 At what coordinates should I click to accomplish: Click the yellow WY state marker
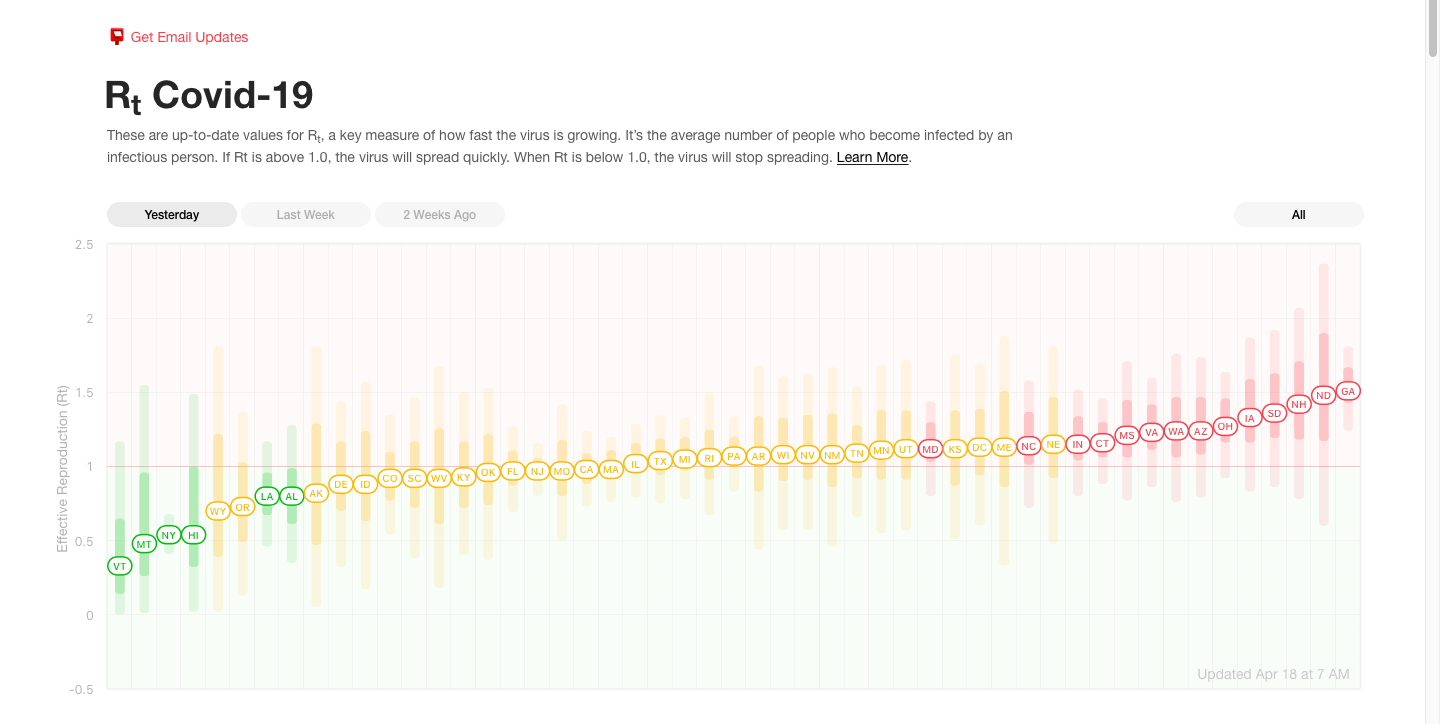[218, 511]
